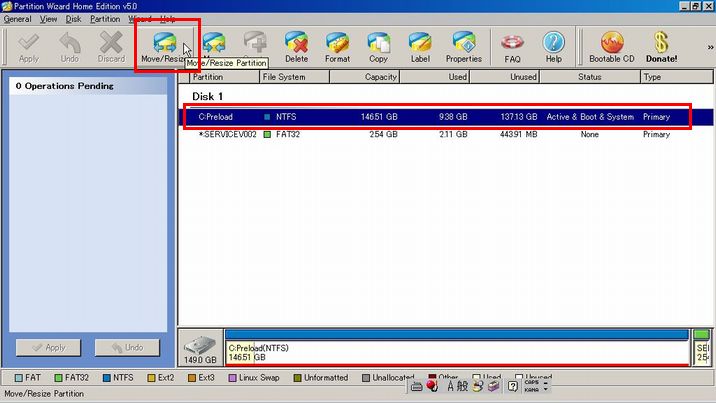The image size is (716, 403).
Task: Sort by the Capacity column header
Action: (x=364, y=77)
